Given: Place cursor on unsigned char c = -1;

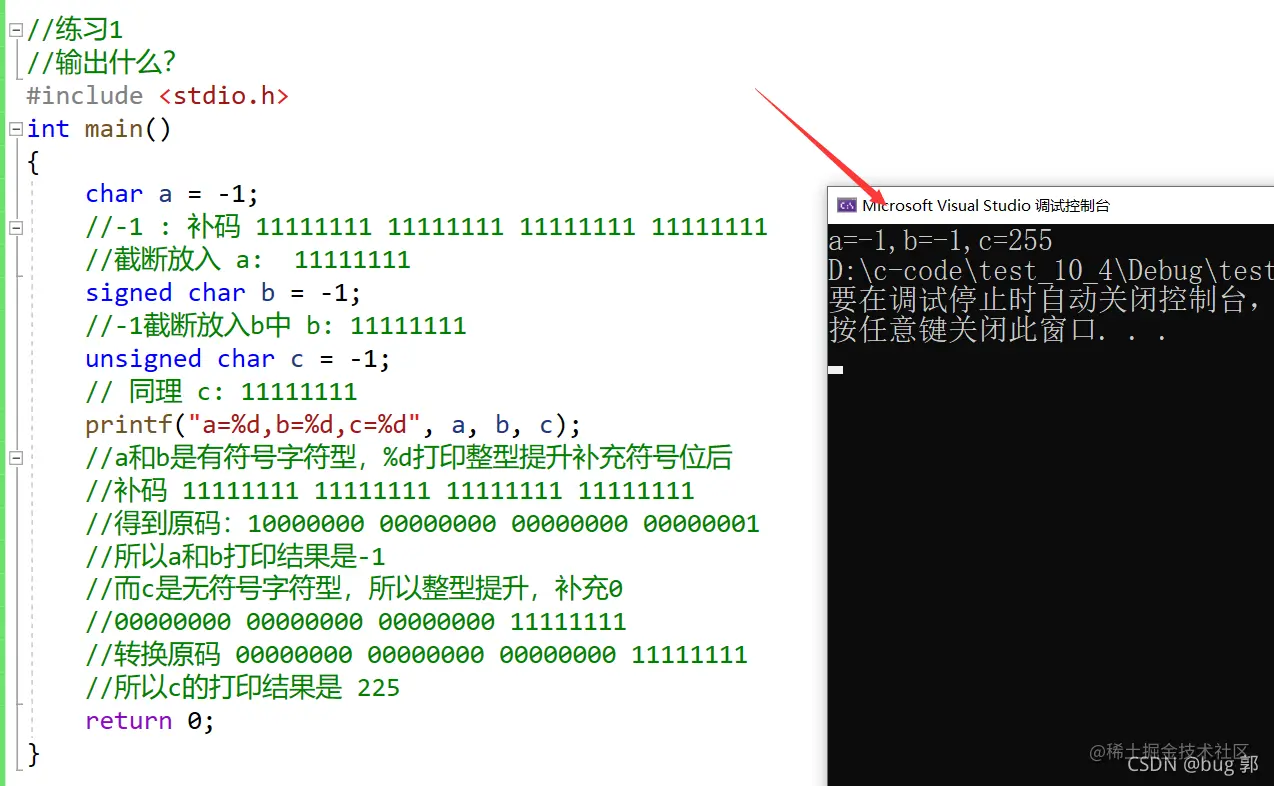Looking at the screenshot, I should 238,359.
